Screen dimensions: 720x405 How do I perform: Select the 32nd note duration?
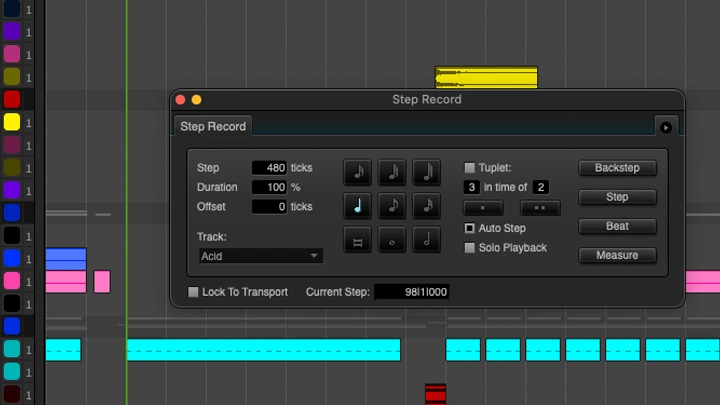pyautogui.click(x=357, y=172)
